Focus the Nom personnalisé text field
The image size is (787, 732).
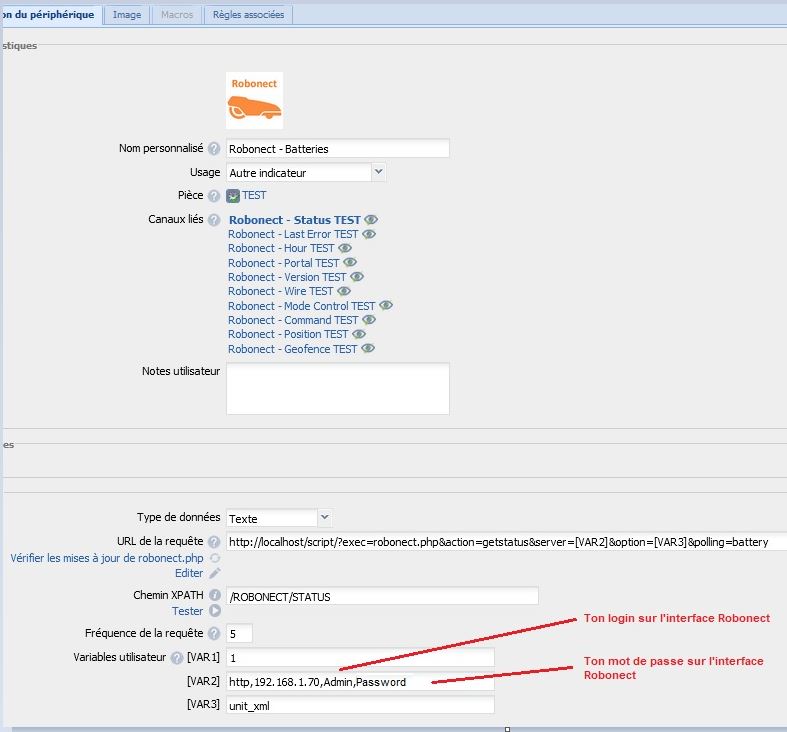338,149
